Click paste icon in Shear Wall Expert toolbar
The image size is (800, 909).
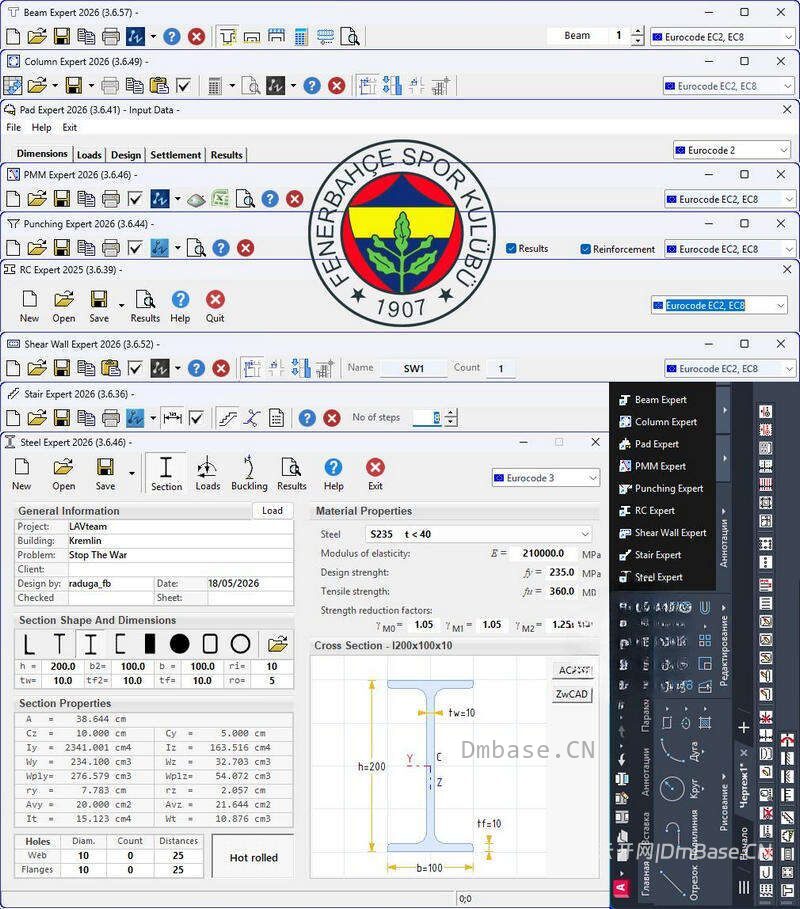[x=110, y=368]
